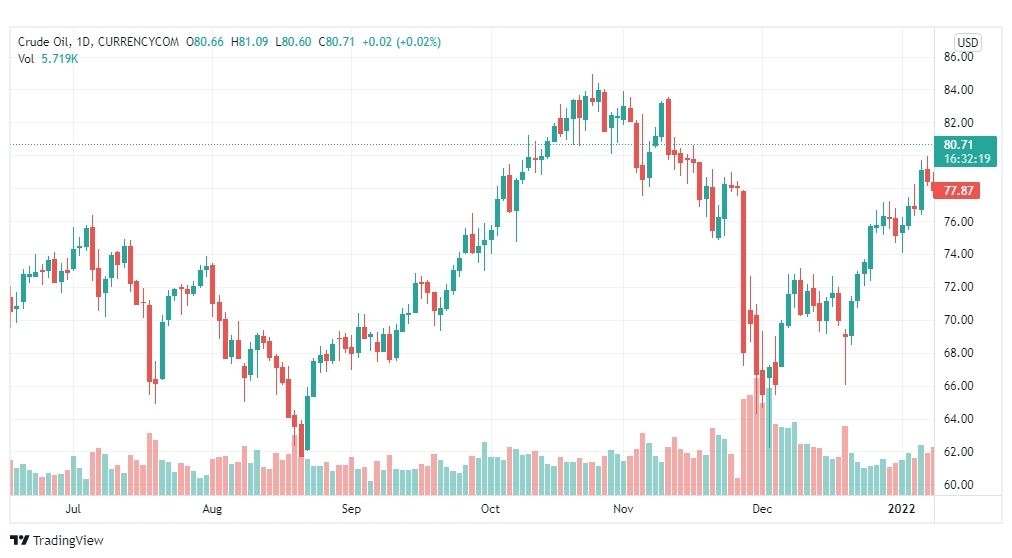The width and height of the screenshot is (1012, 558).
Task: Click the TradingView logo icon
Action: 20,541
